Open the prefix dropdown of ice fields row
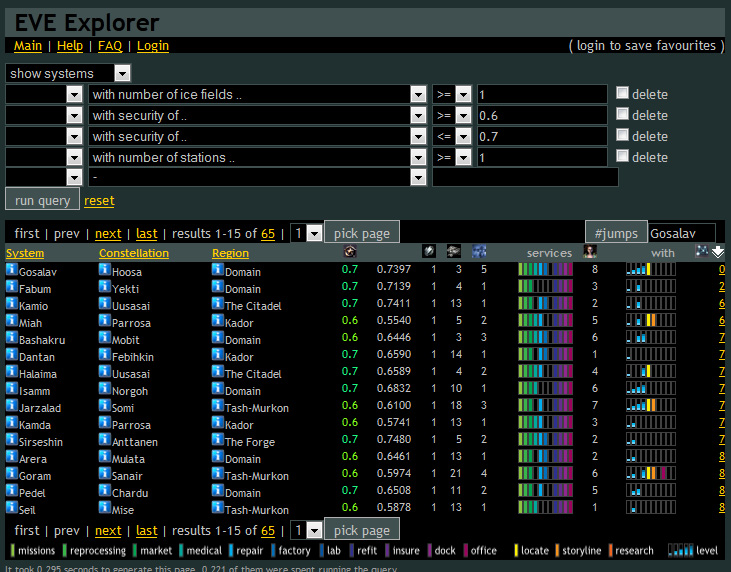Viewport: 731px width, 572px height. coord(44,94)
